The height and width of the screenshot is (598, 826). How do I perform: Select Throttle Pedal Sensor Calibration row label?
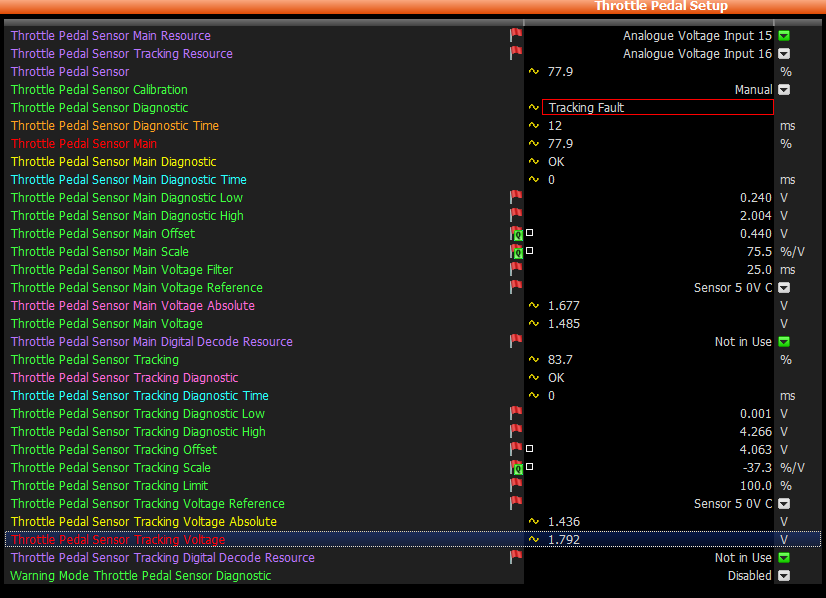pyautogui.click(x=99, y=90)
